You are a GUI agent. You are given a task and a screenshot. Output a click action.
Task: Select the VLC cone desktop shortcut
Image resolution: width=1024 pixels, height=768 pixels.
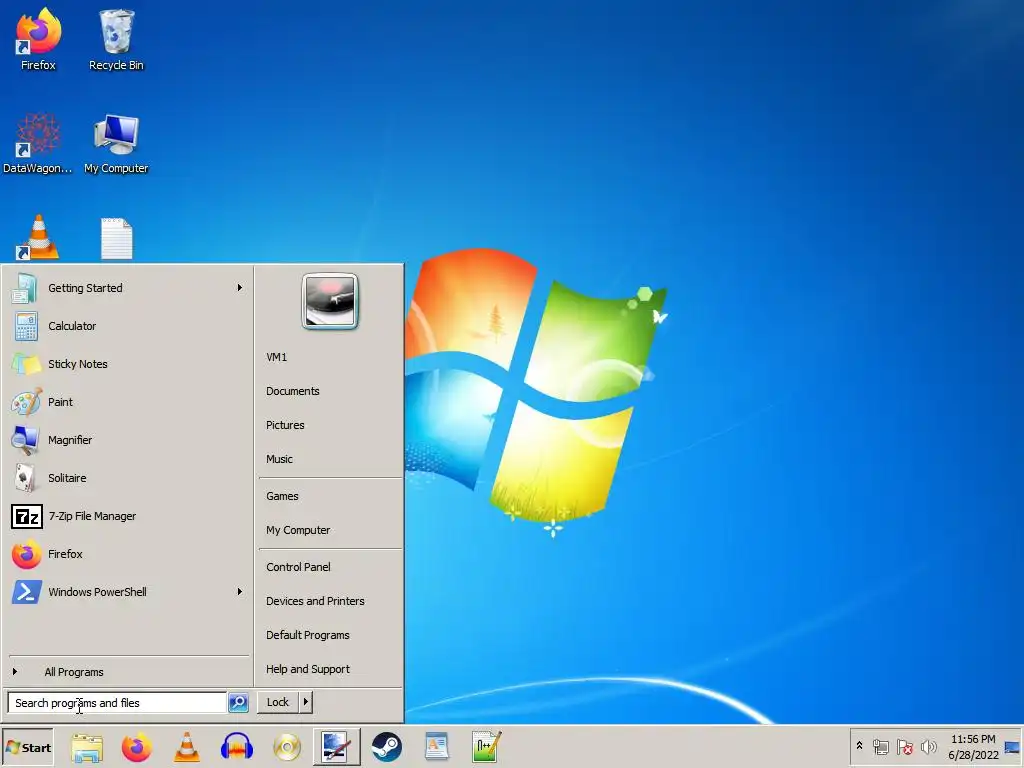[38, 237]
